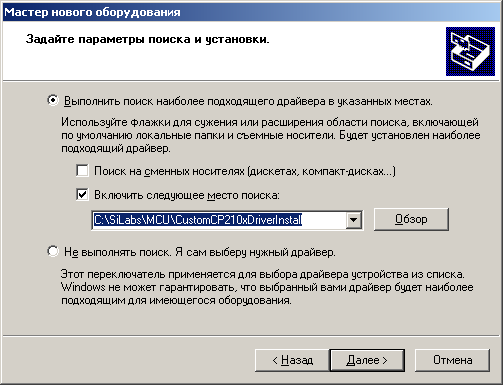Viewport: 503px width, 385px height.
Task: Click the description paragraph starting 'Используйте флажки'
Action: tap(271, 135)
